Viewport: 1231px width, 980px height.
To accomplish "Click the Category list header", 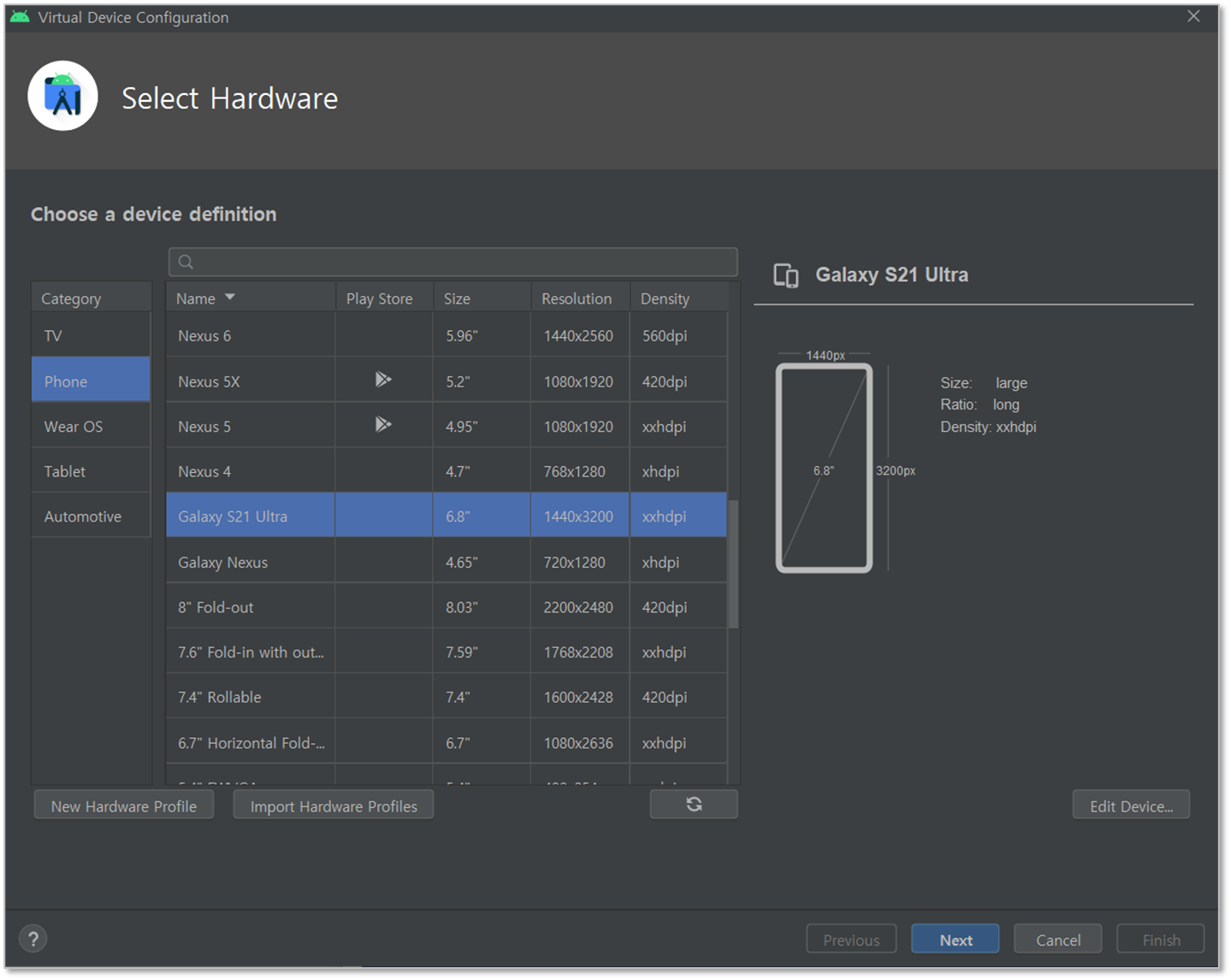I will coord(92,298).
